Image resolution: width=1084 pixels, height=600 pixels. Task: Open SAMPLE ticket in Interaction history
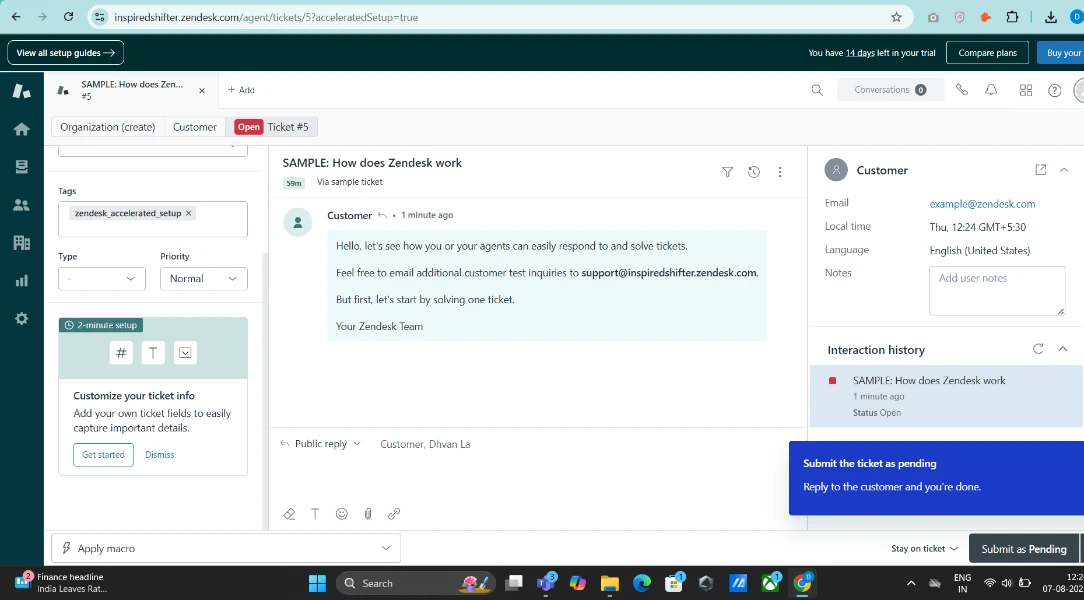pos(946,396)
